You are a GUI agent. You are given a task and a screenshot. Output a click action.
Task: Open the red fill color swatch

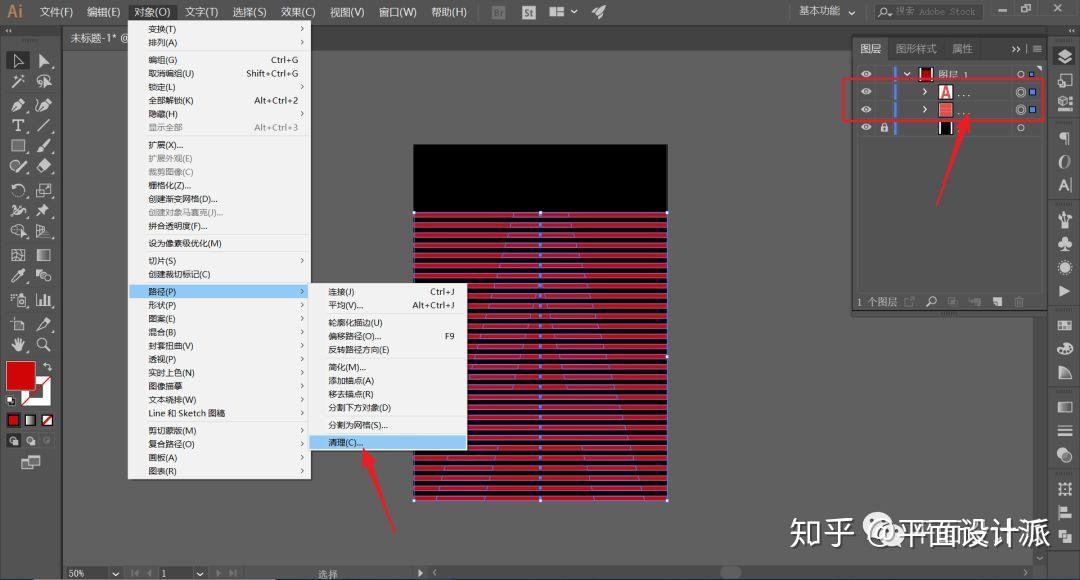(20, 375)
